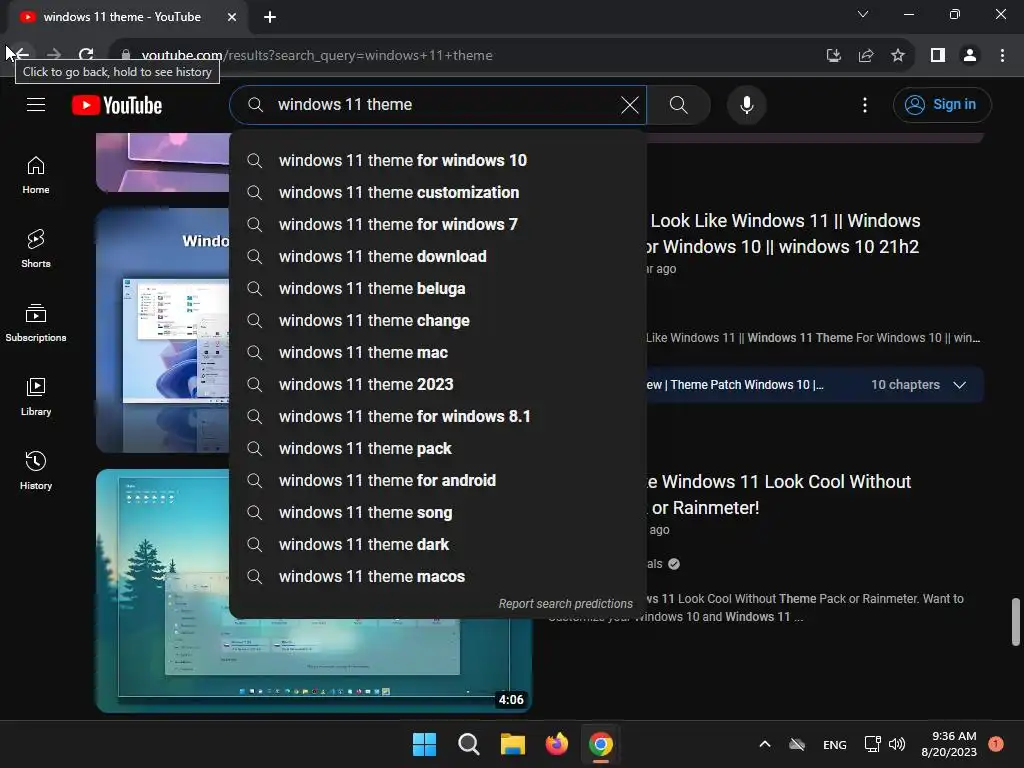
Task: Open taskbar Search
Action: pos(468,744)
